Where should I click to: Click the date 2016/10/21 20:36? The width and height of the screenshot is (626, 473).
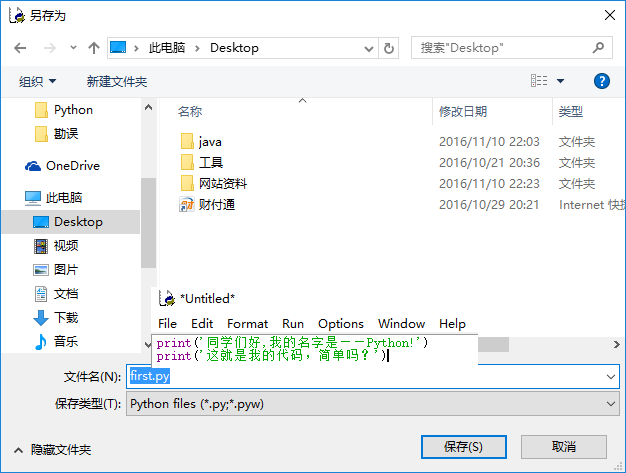489,163
